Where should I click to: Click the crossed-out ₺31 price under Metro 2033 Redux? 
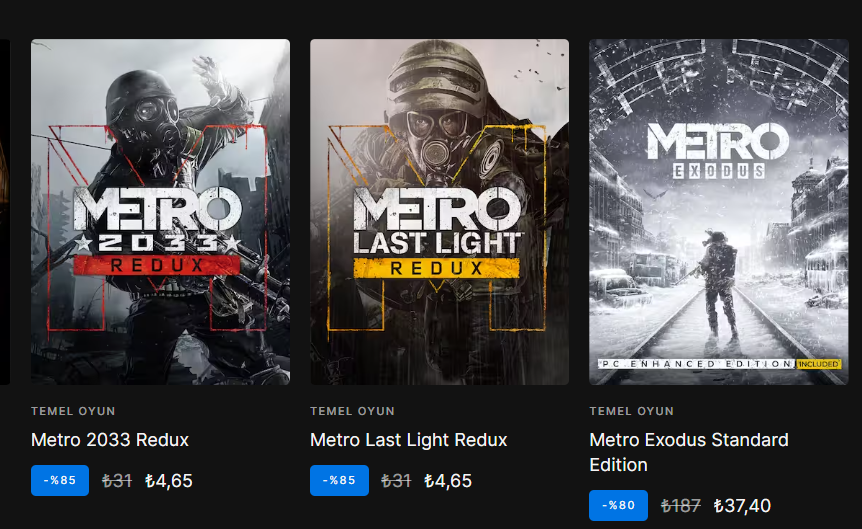(117, 481)
